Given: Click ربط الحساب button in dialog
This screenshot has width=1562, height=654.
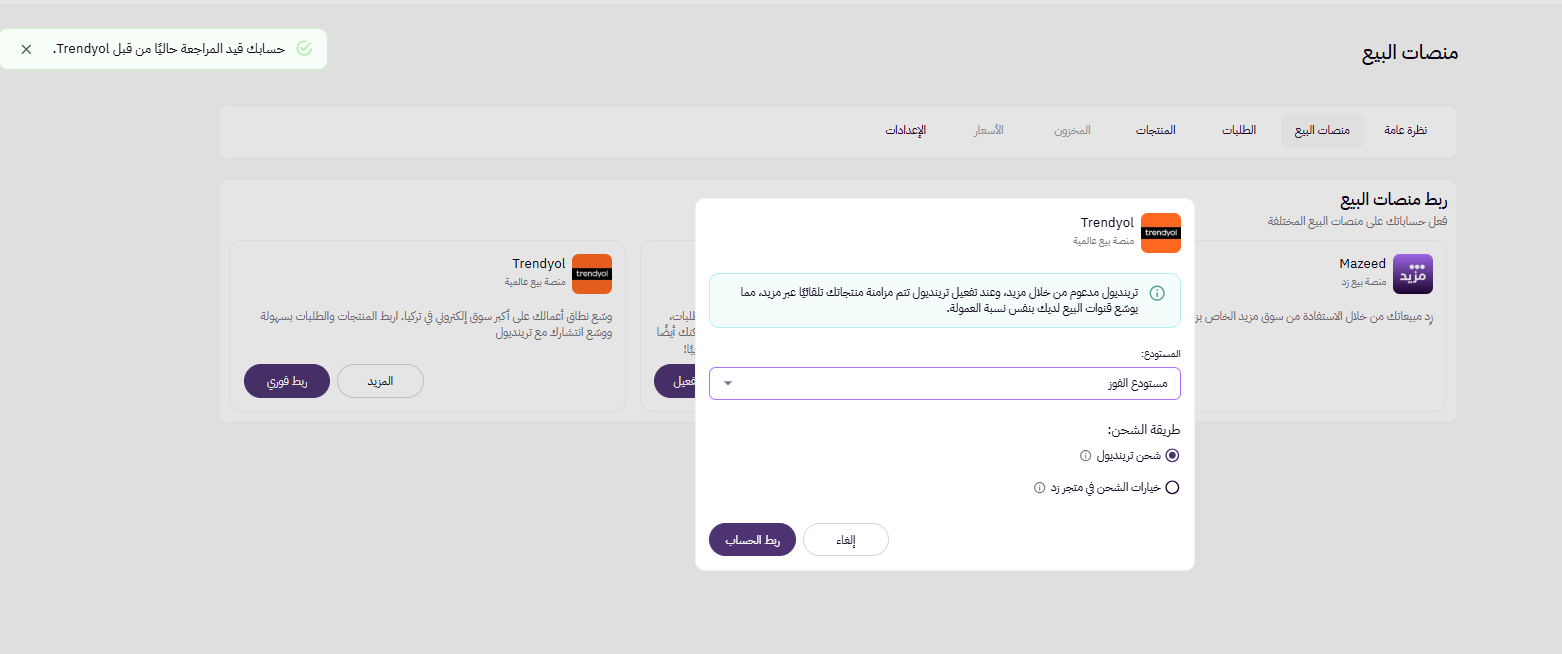Looking at the screenshot, I should coord(752,540).
